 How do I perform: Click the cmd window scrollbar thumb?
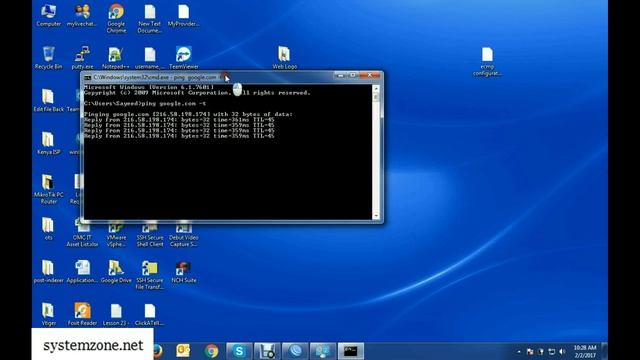coord(376,97)
